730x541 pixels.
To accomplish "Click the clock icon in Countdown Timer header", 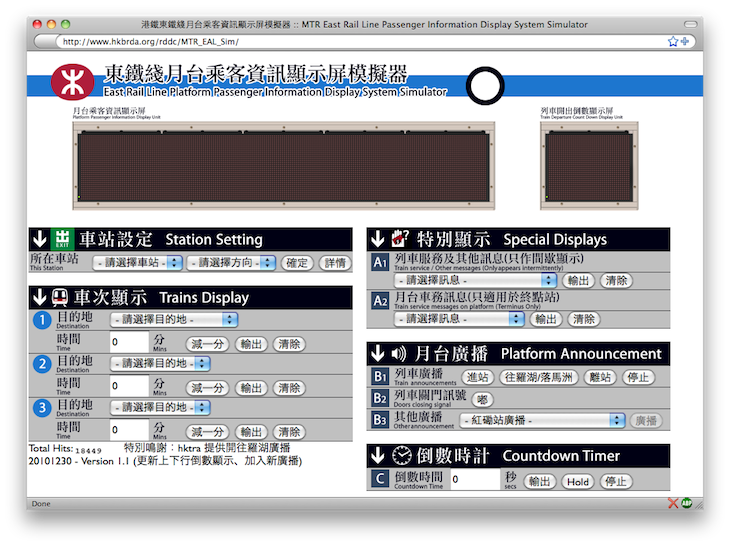I will (x=401, y=455).
